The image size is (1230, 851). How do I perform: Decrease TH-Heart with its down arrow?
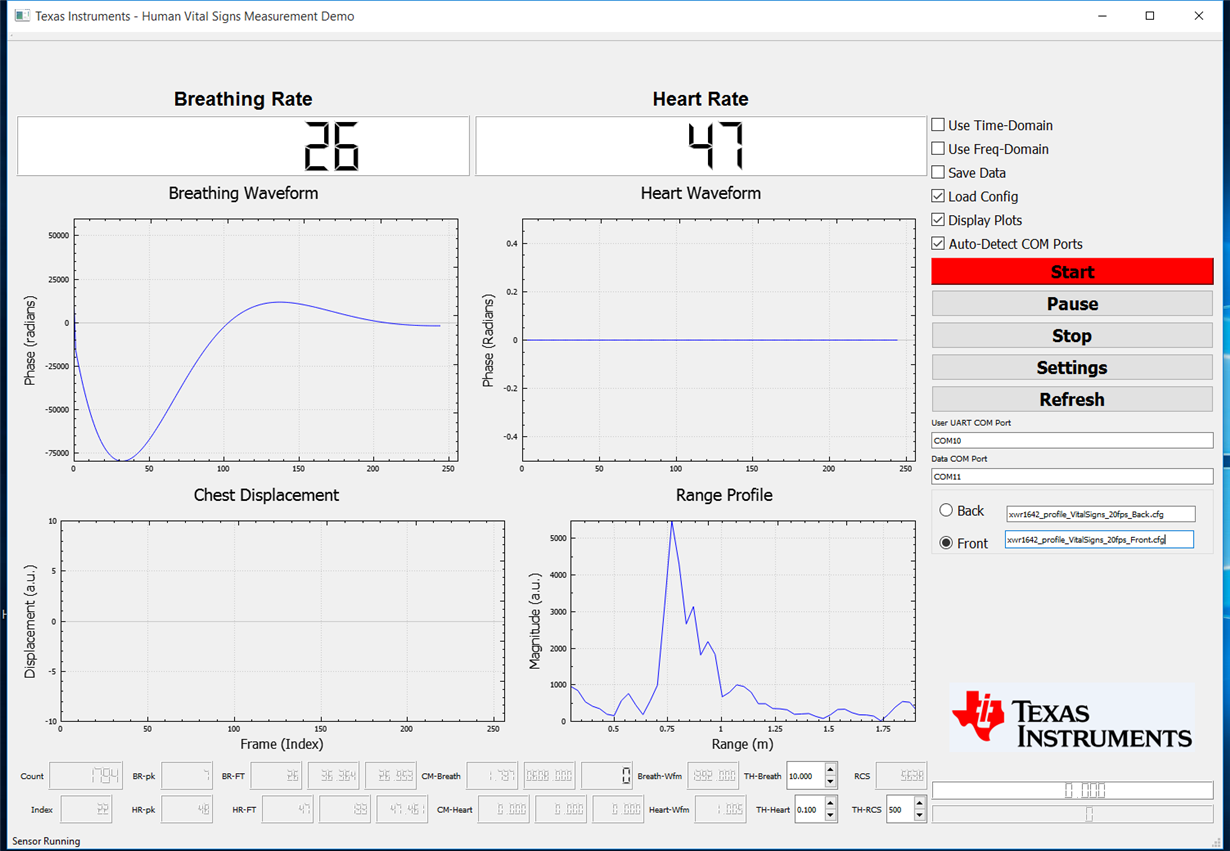point(830,815)
